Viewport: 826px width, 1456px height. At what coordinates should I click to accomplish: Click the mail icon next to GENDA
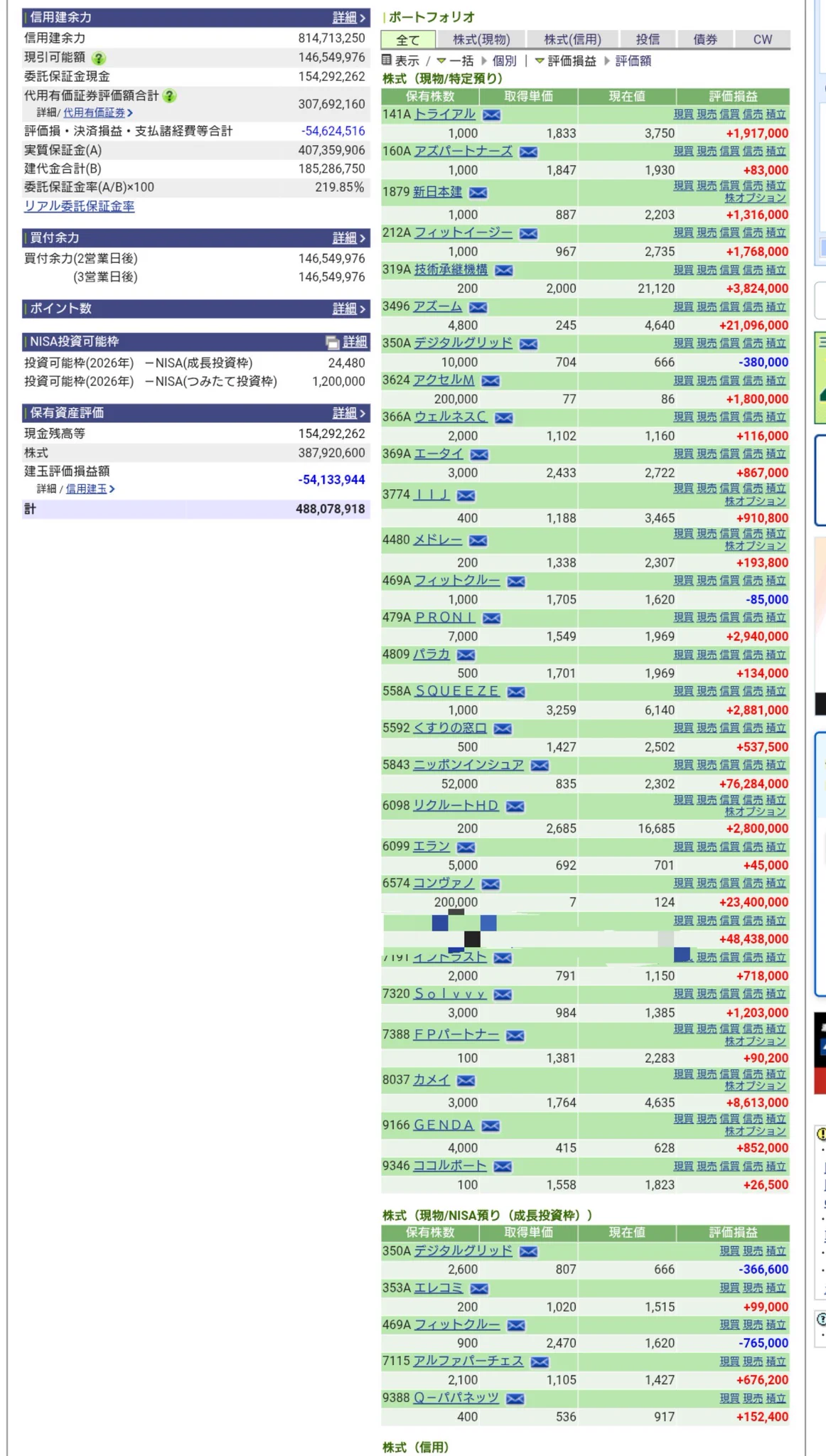pyautogui.click(x=490, y=1126)
